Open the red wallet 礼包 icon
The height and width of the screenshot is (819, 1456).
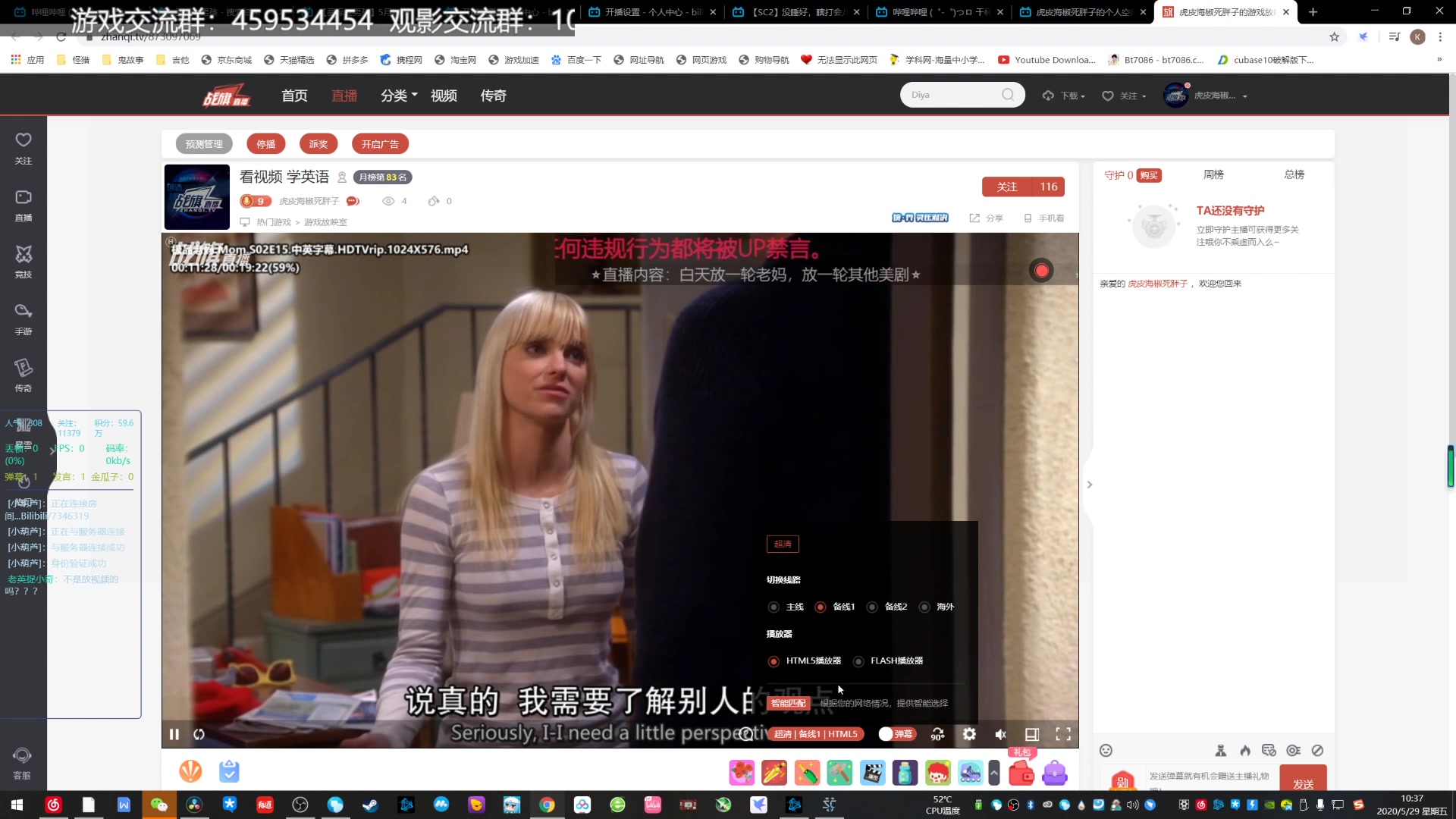1021,773
